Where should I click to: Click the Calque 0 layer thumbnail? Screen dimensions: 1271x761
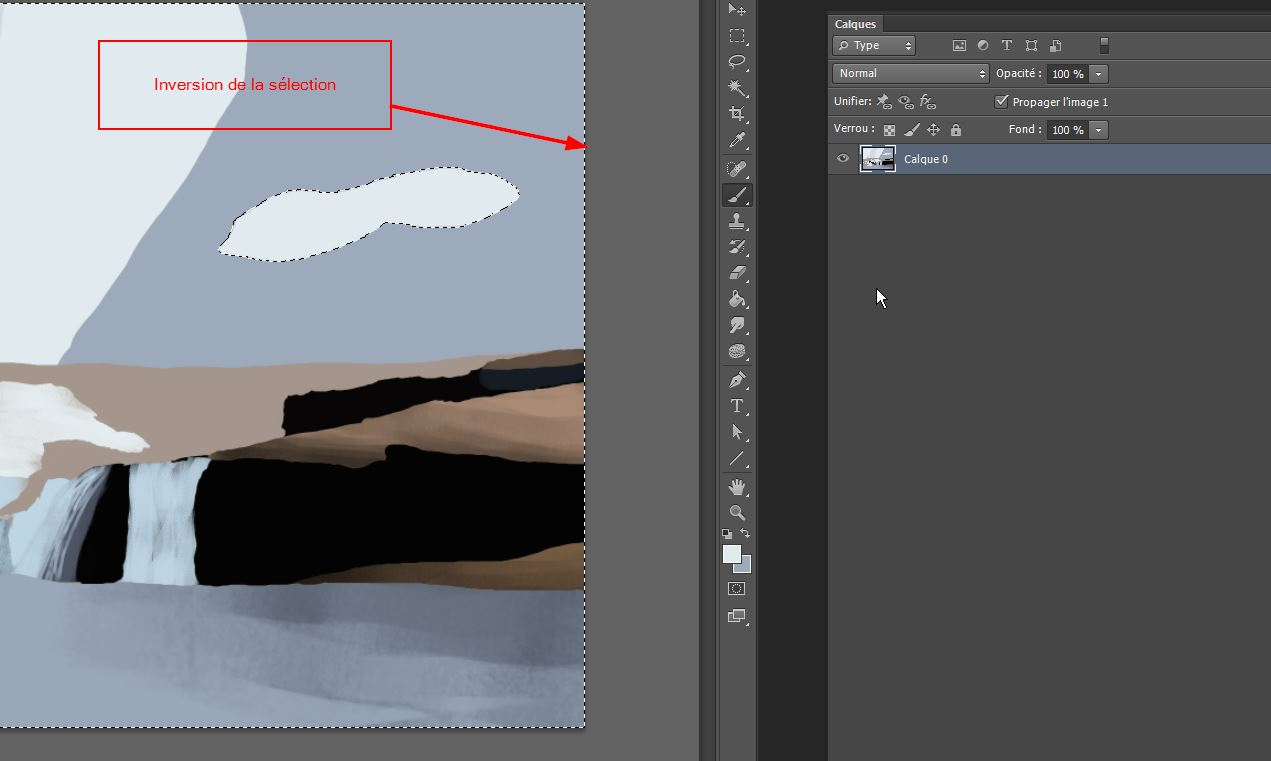(x=878, y=159)
